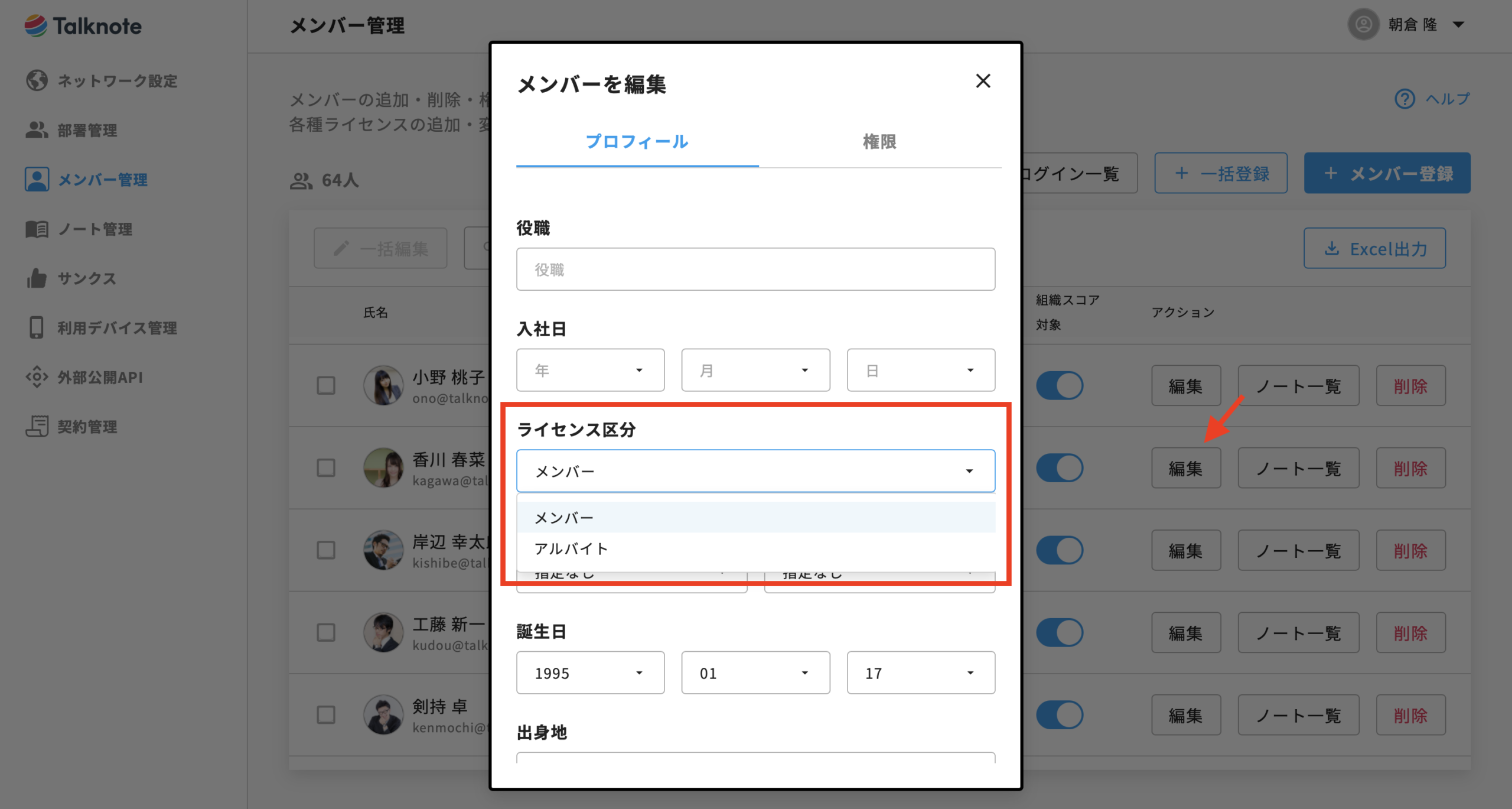
Task: Expand the joining date year dropdown
Action: click(x=590, y=370)
